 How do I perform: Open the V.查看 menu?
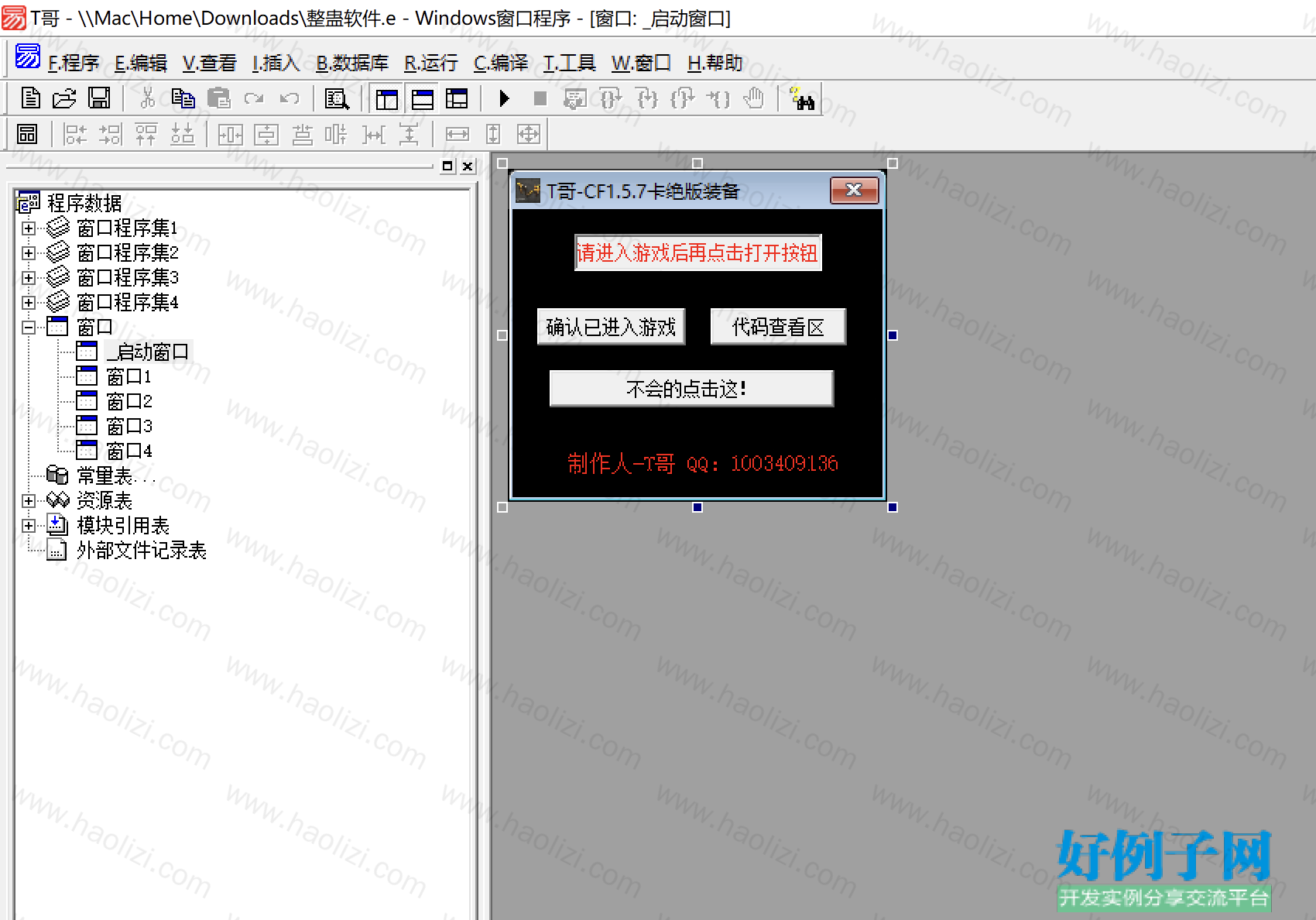pyautogui.click(x=209, y=63)
